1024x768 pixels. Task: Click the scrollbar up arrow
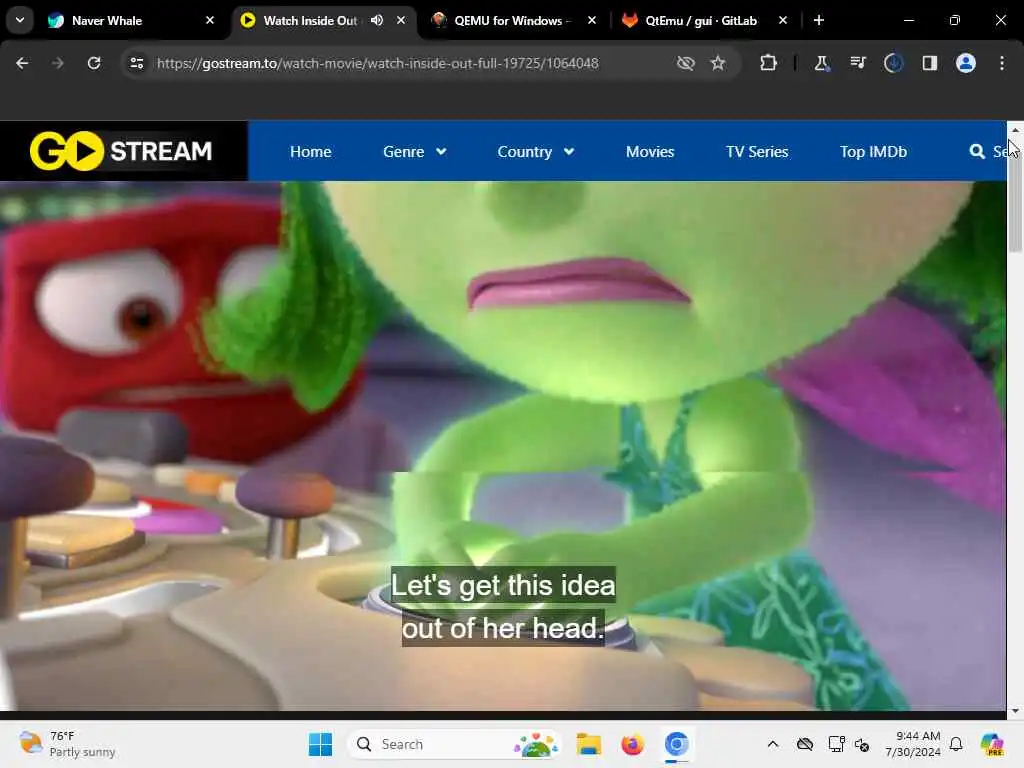[x=1015, y=130]
